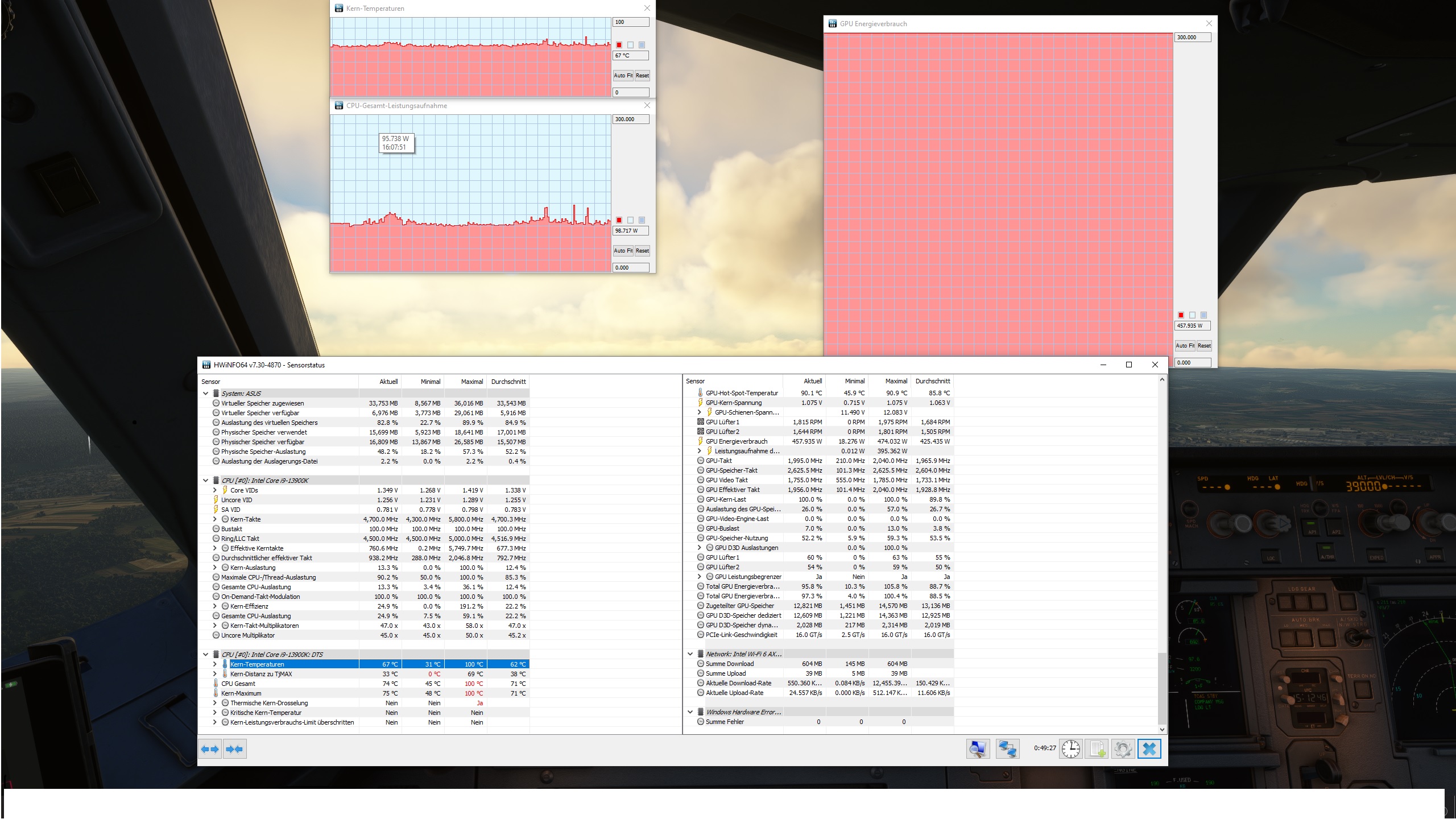
Task: Toggle blue graph box in CPU-Gesamt-Leistungsaufnahme
Action: click(x=642, y=220)
